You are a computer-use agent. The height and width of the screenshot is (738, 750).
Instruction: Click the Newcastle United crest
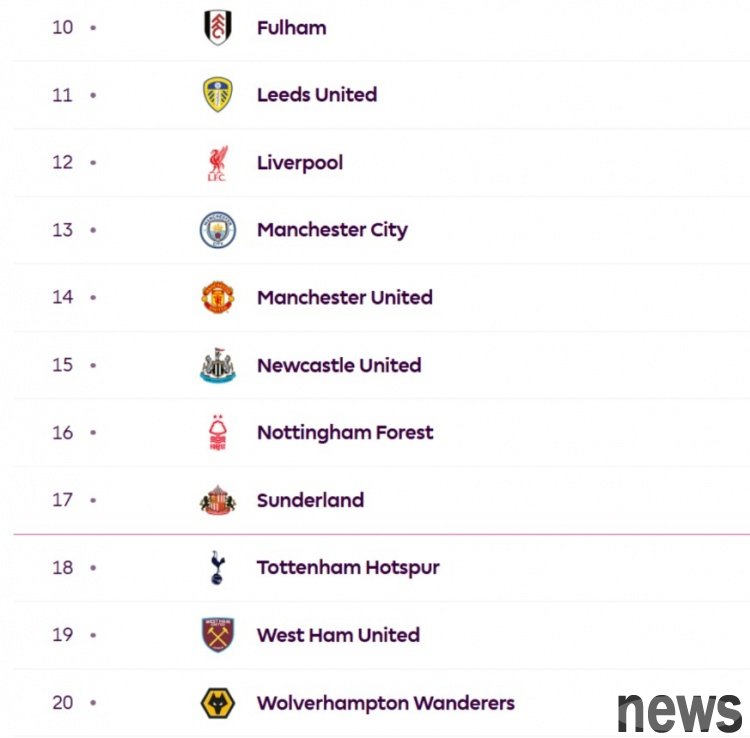[218, 365]
